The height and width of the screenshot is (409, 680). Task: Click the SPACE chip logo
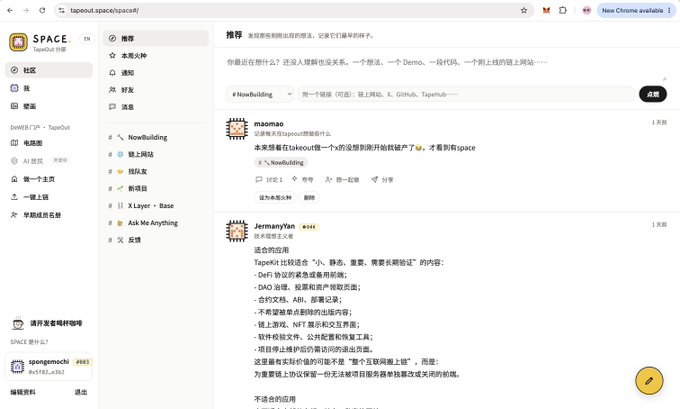[x=18, y=42]
